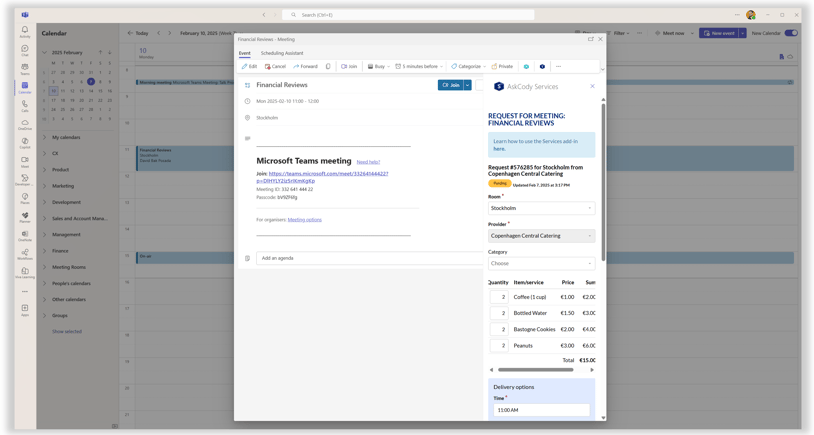
Task: Switch to the Event tab
Action: click(245, 53)
